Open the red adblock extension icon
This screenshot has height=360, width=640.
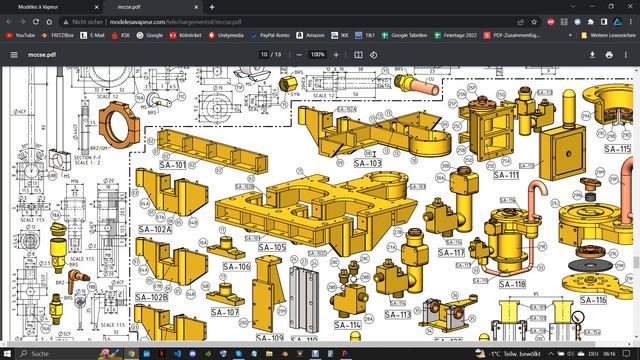[x=551, y=22]
